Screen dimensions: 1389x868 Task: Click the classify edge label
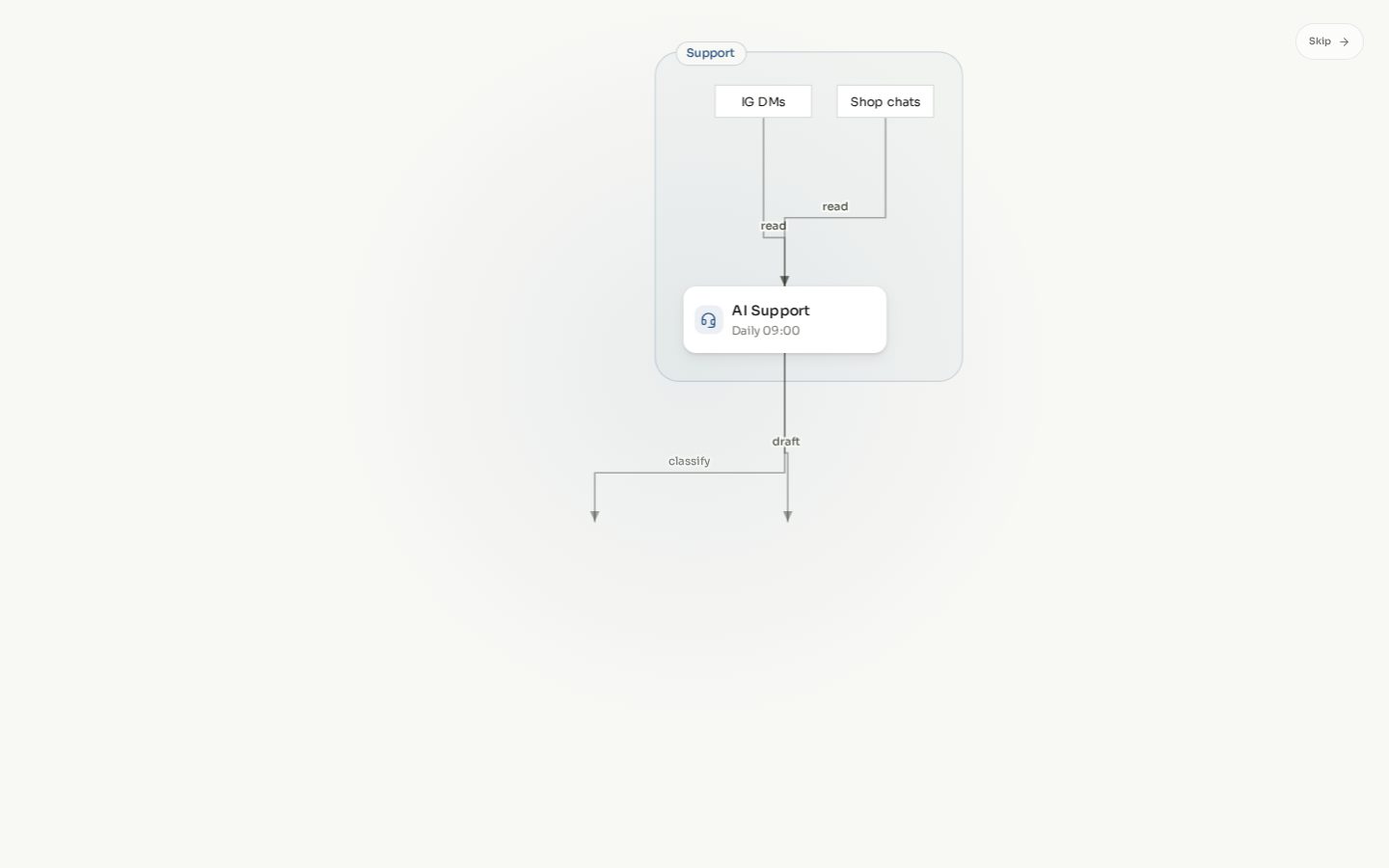click(x=690, y=461)
